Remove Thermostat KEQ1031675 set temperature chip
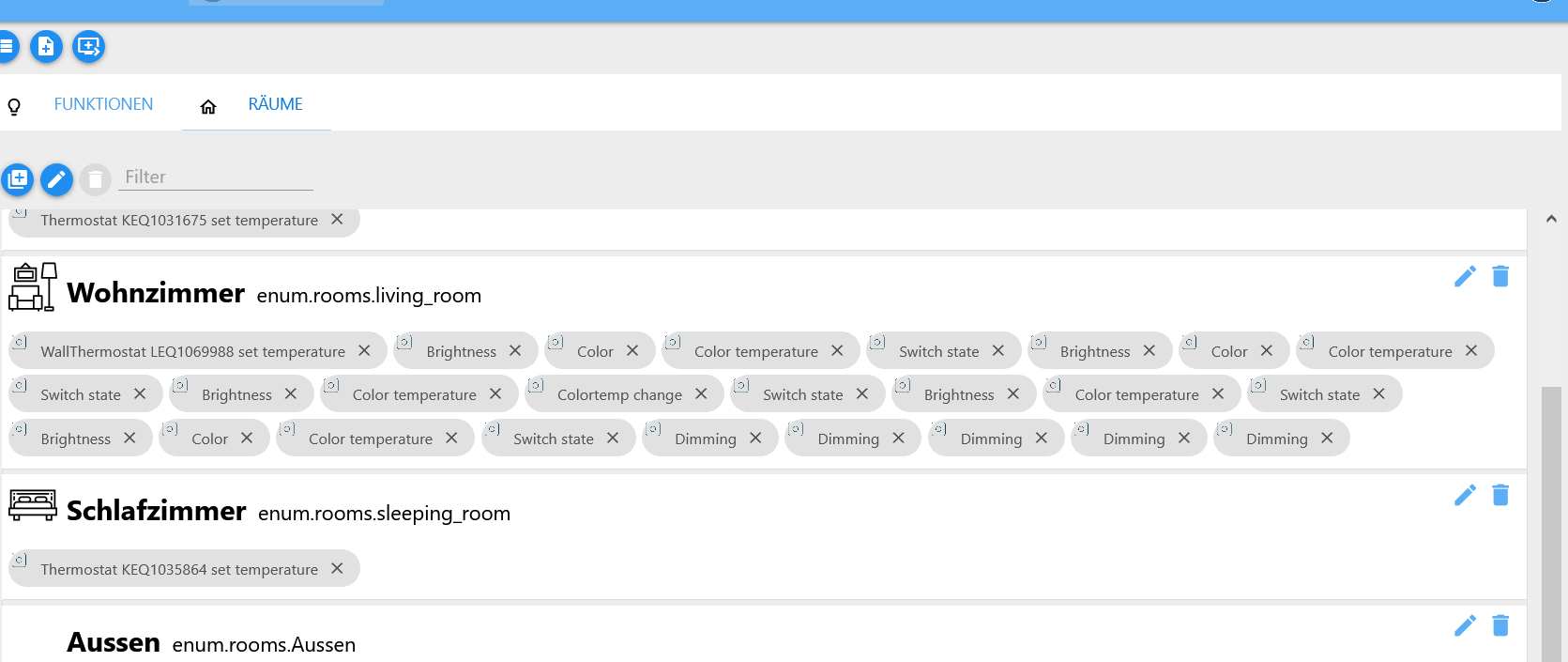Screen dimensions: 1568x662 point(337,219)
